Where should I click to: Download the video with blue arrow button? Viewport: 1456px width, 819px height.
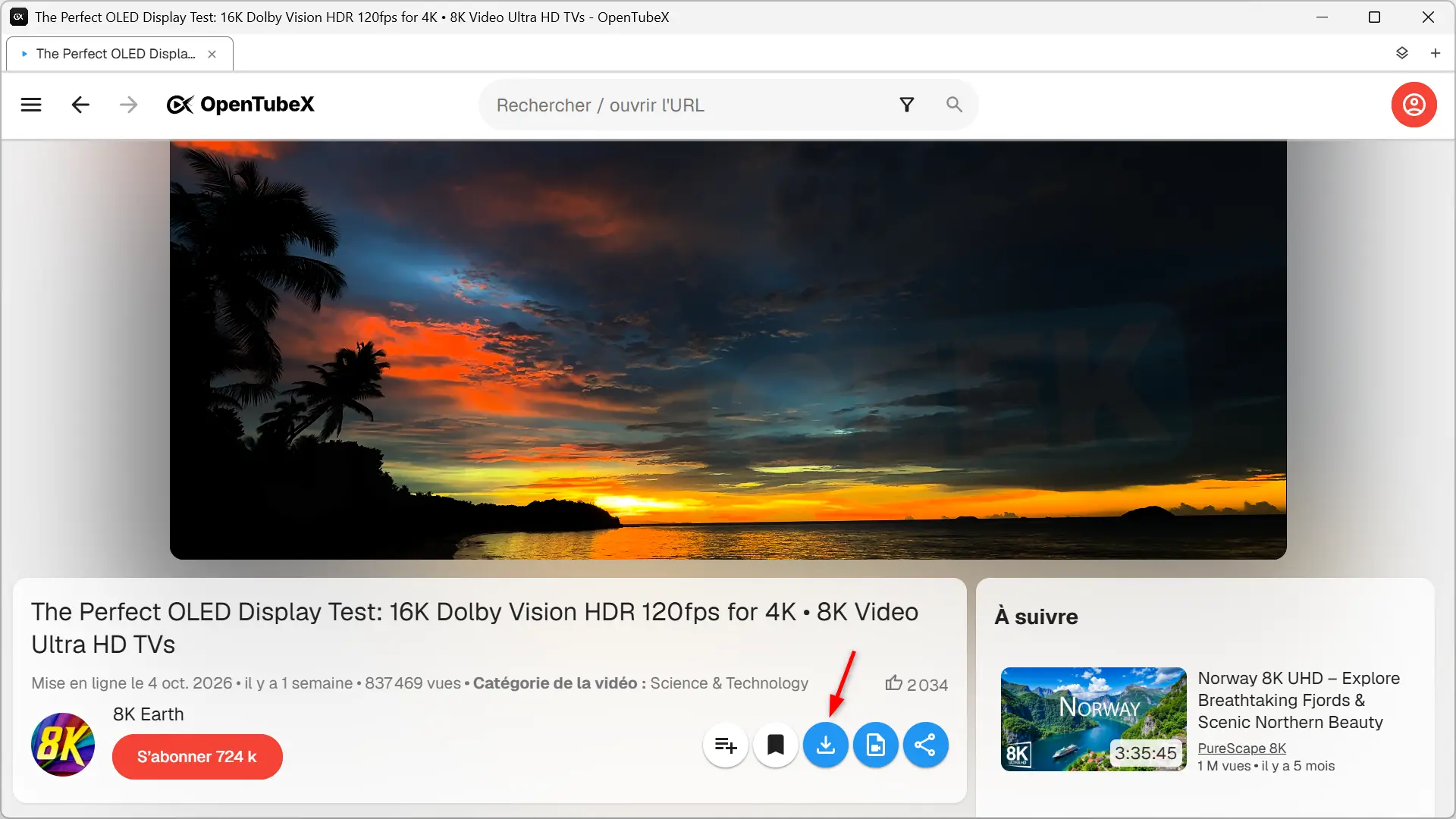pos(826,745)
